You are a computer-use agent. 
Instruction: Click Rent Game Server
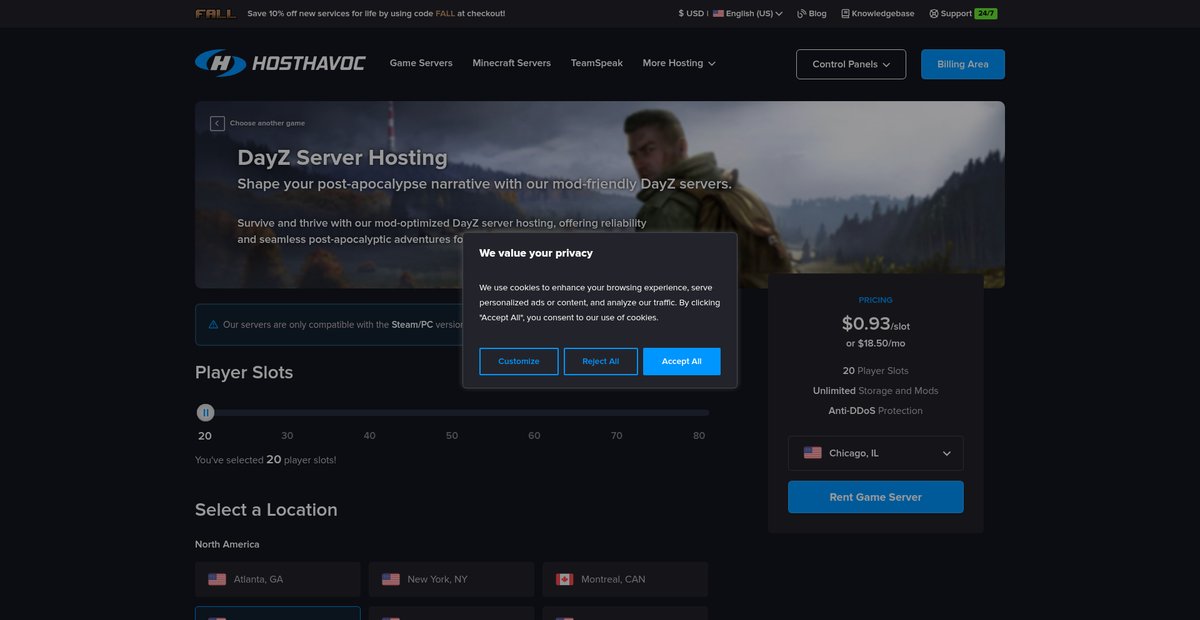tap(876, 497)
